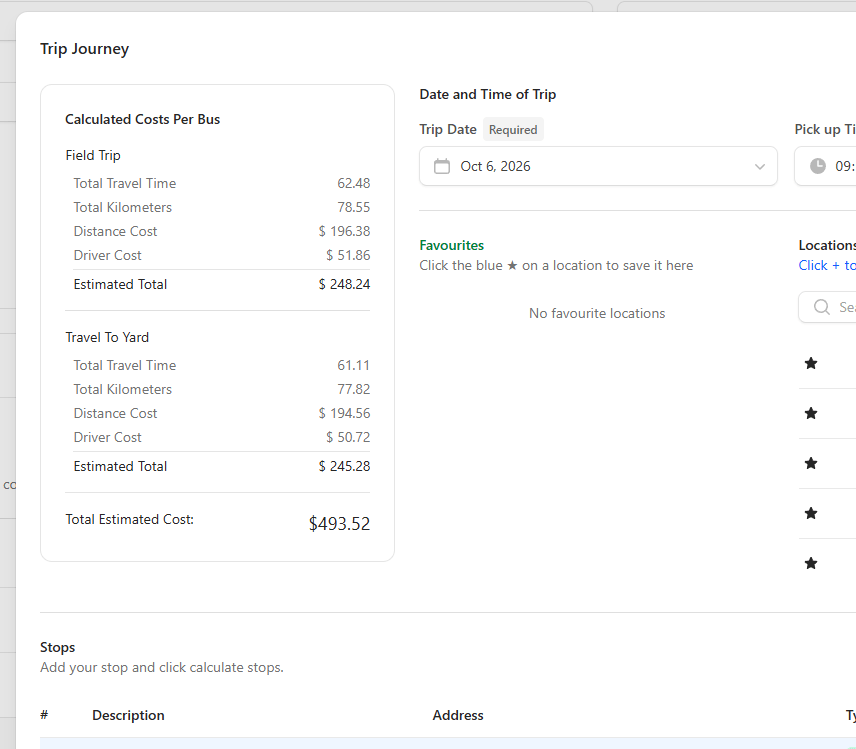Click the No favourite locations message
Image resolution: width=856 pixels, height=749 pixels.
coord(597,313)
